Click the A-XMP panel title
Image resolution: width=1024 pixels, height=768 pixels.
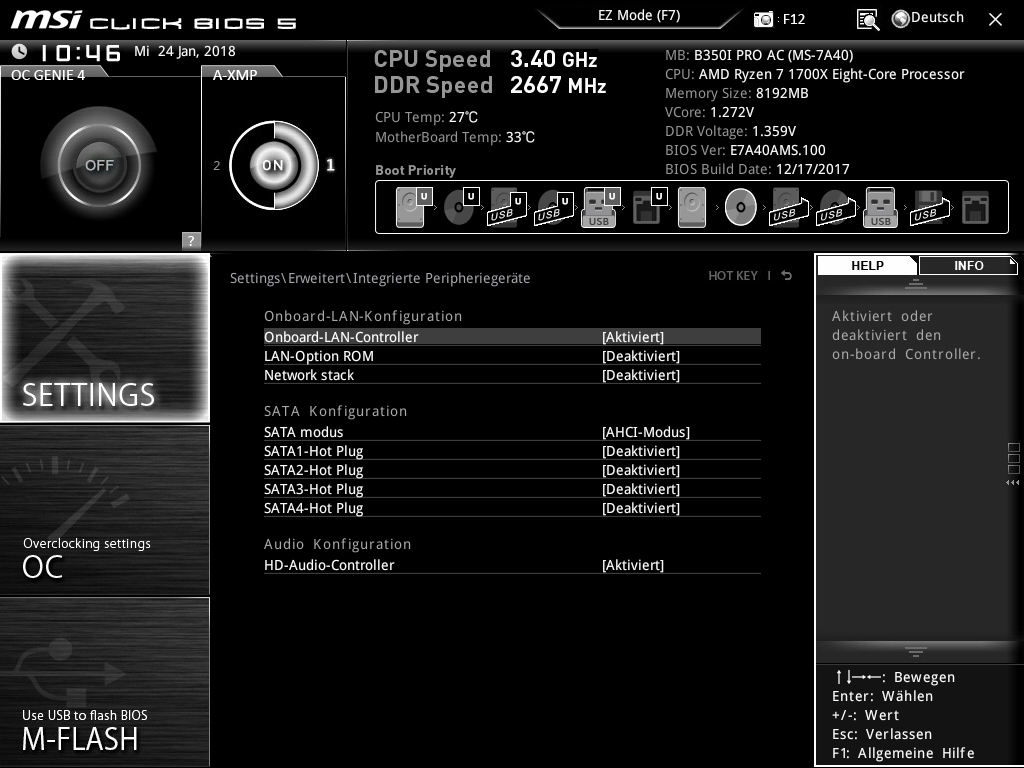[x=235, y=75]
